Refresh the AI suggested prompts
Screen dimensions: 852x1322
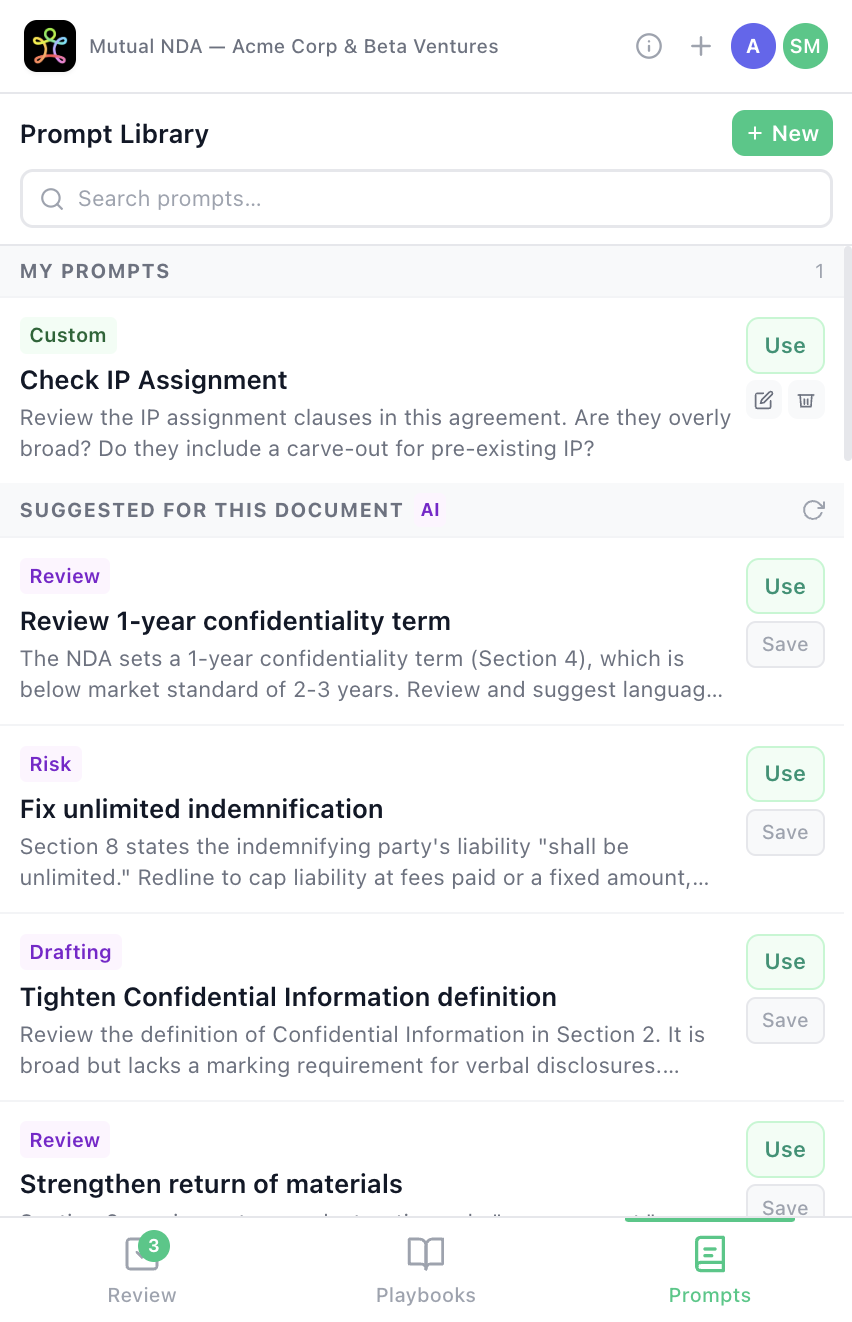point(814,510)
